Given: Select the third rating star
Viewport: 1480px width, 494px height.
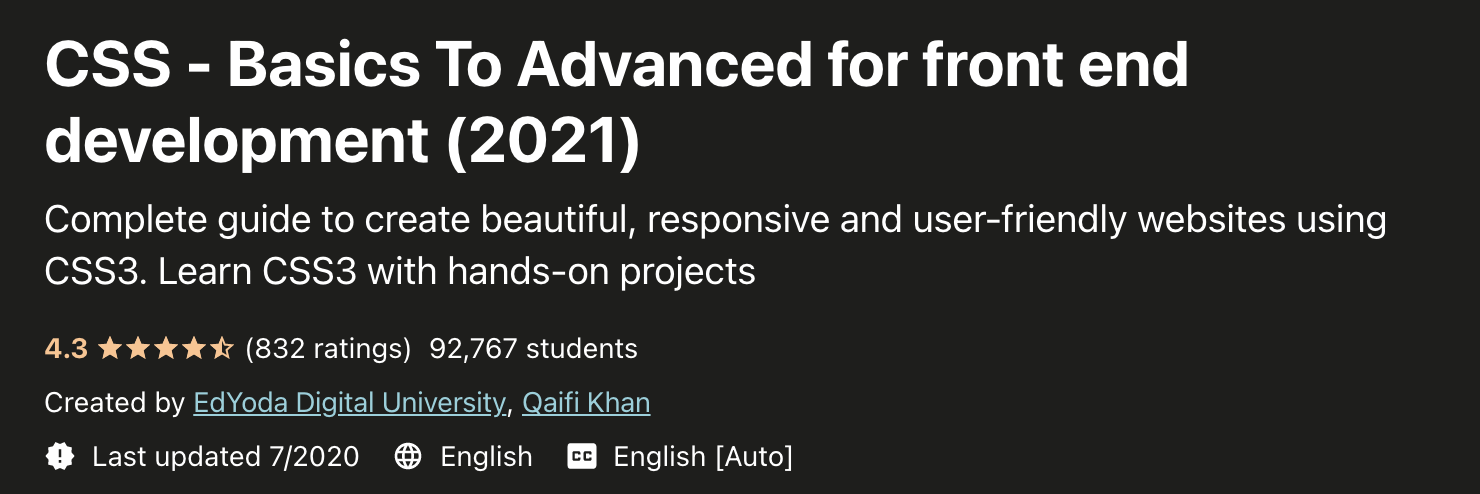Looking at the screenshot, I should tap(166, 348).
